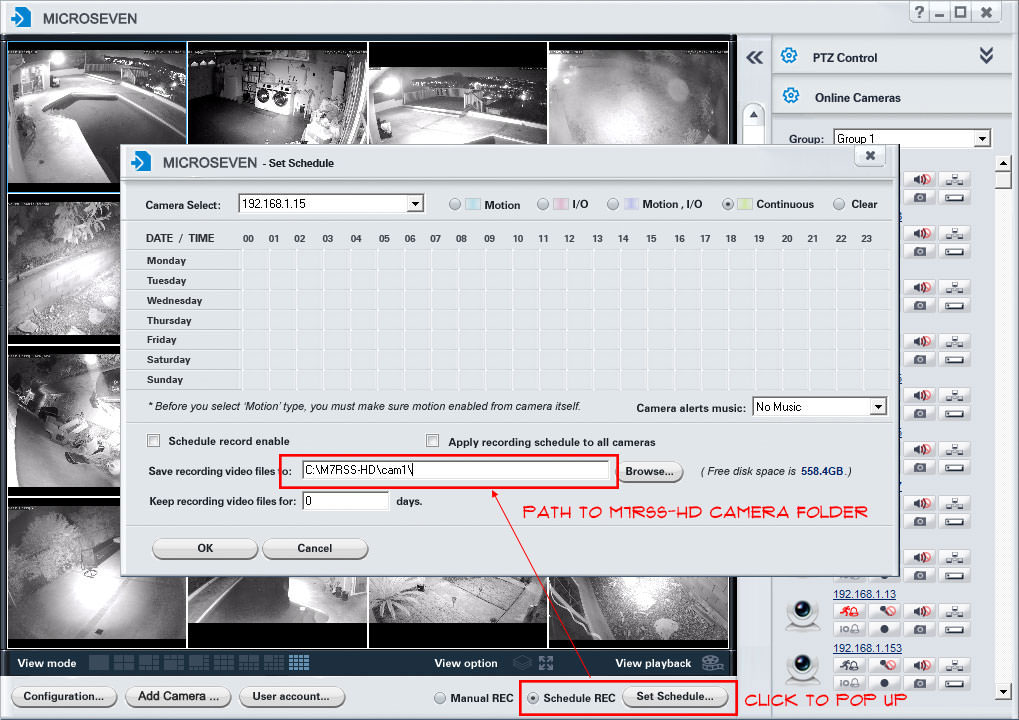This screenshot has width=1019, height=720.
Task: Choose the Manual REC radio button
Action: point(440,698)
